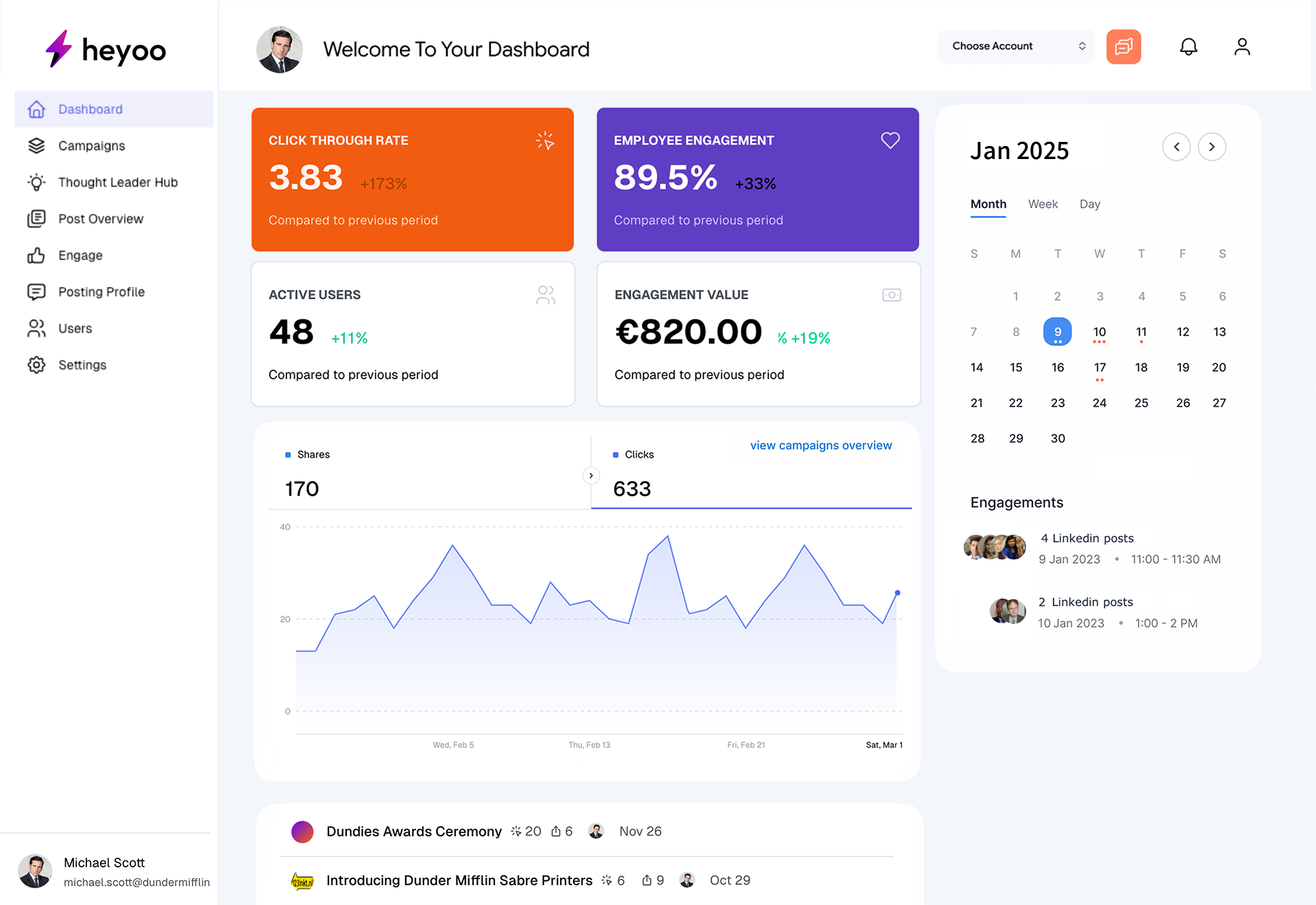Image resolution: width=1316 pixels, height=905 pixels.
Task: Go to previous month in calendar
Action: point(1176,147)
